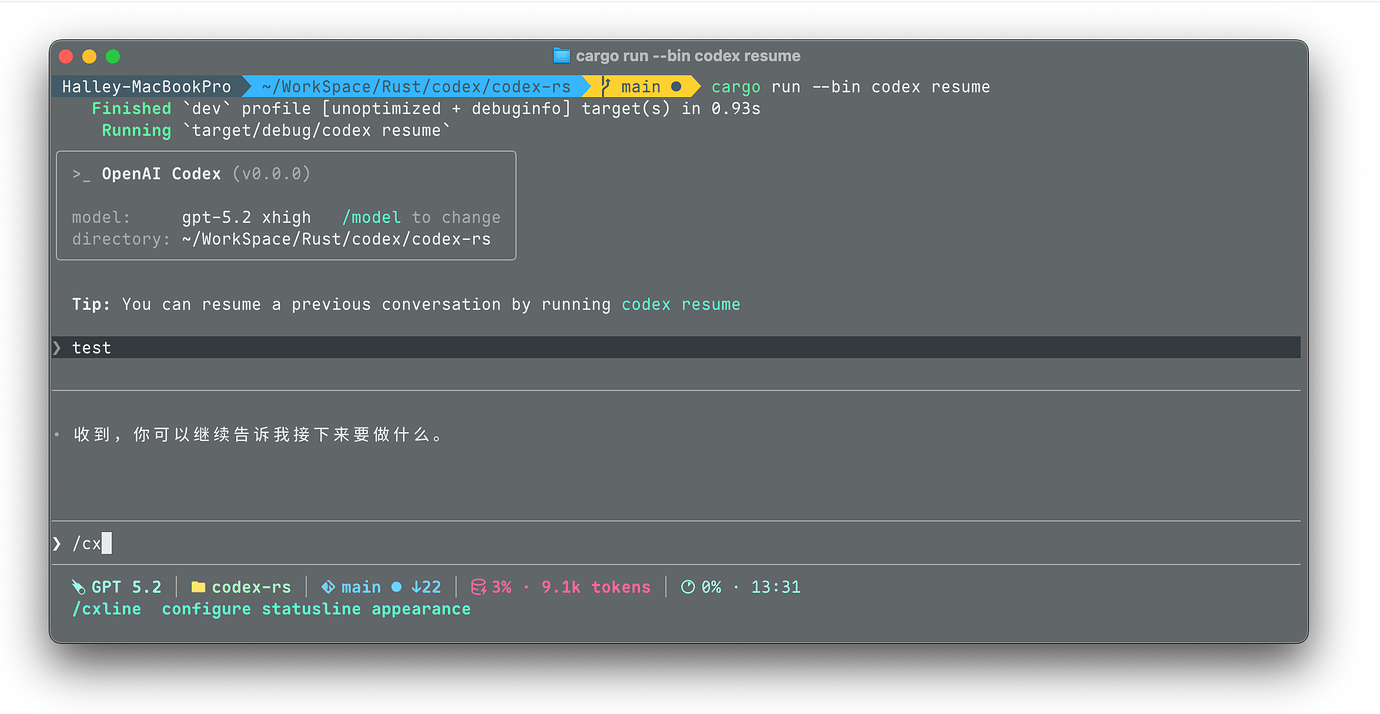Click the 'gpt-5.2 xhigh' model value
The image size is (1380, 714).
(246, 217)
